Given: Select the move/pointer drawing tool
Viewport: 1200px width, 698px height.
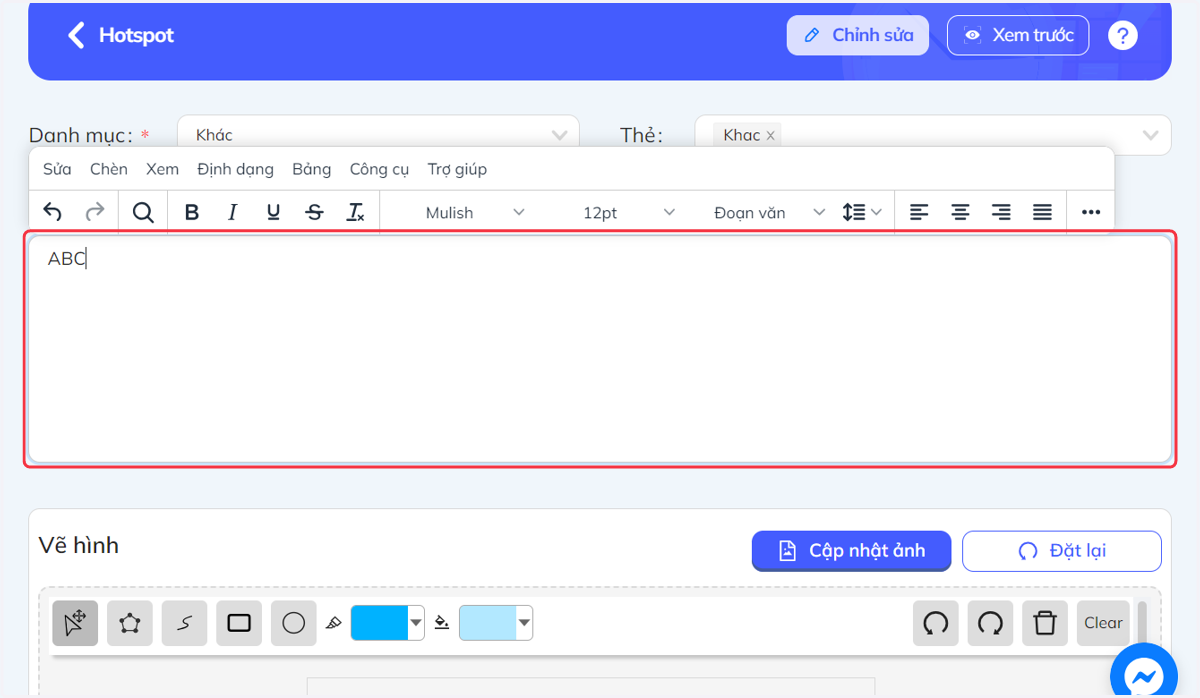Looking at the screenshot, I should pos(75,623).
